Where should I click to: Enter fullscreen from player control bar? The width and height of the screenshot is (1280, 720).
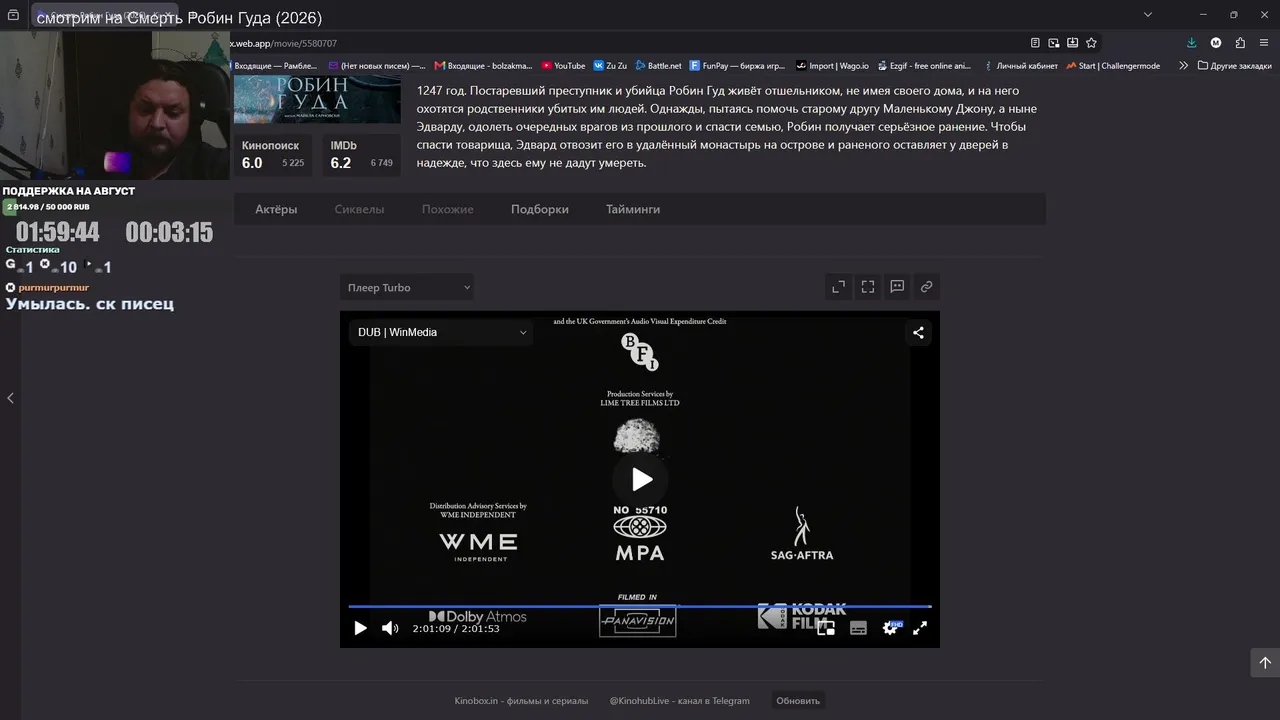pyautogui.click(x=920, y=628)
